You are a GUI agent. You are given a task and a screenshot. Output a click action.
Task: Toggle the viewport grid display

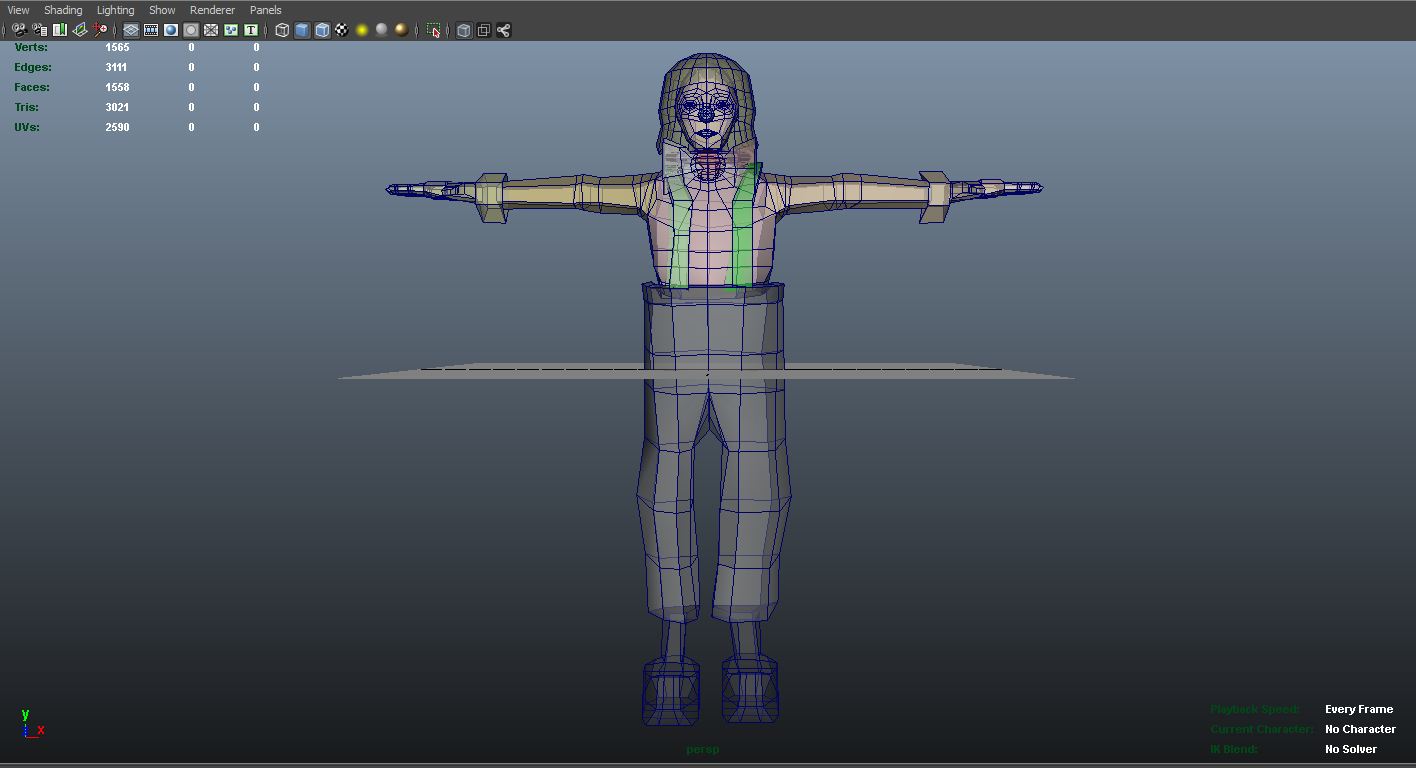131,30
